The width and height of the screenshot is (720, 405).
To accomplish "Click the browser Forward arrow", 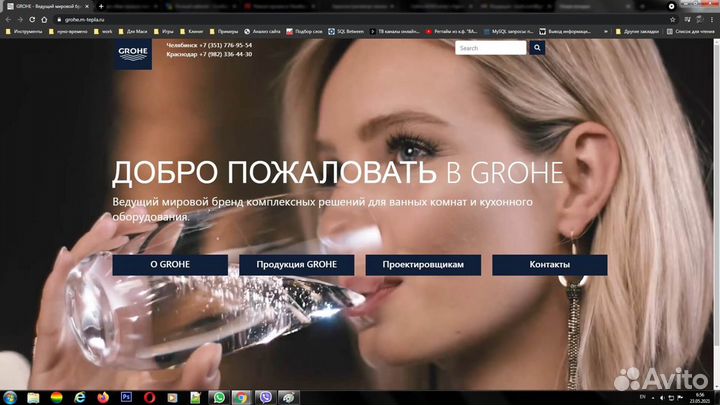I will [20, 20].
